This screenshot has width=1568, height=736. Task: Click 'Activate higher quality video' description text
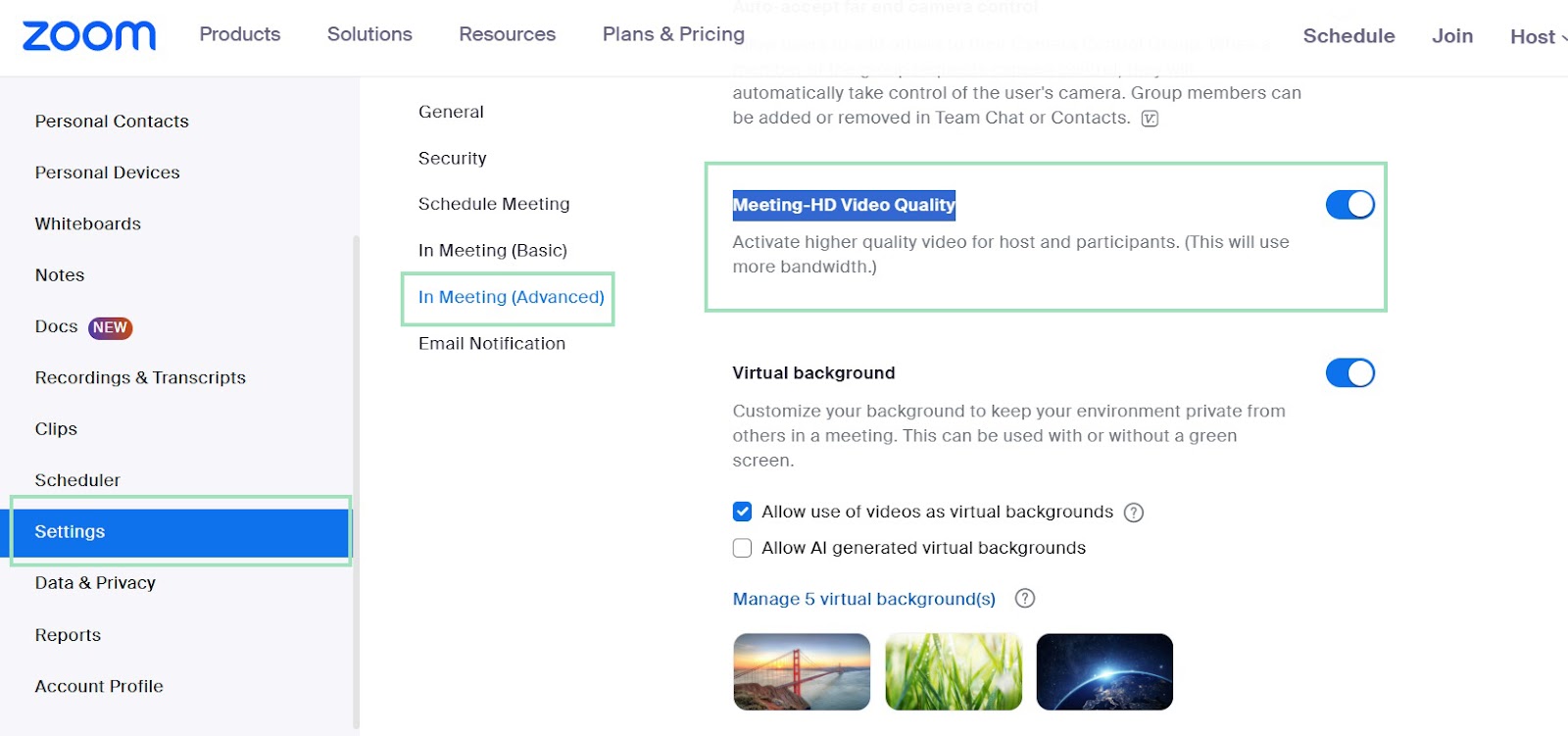pyautogui.click(x=1011, y=254)
